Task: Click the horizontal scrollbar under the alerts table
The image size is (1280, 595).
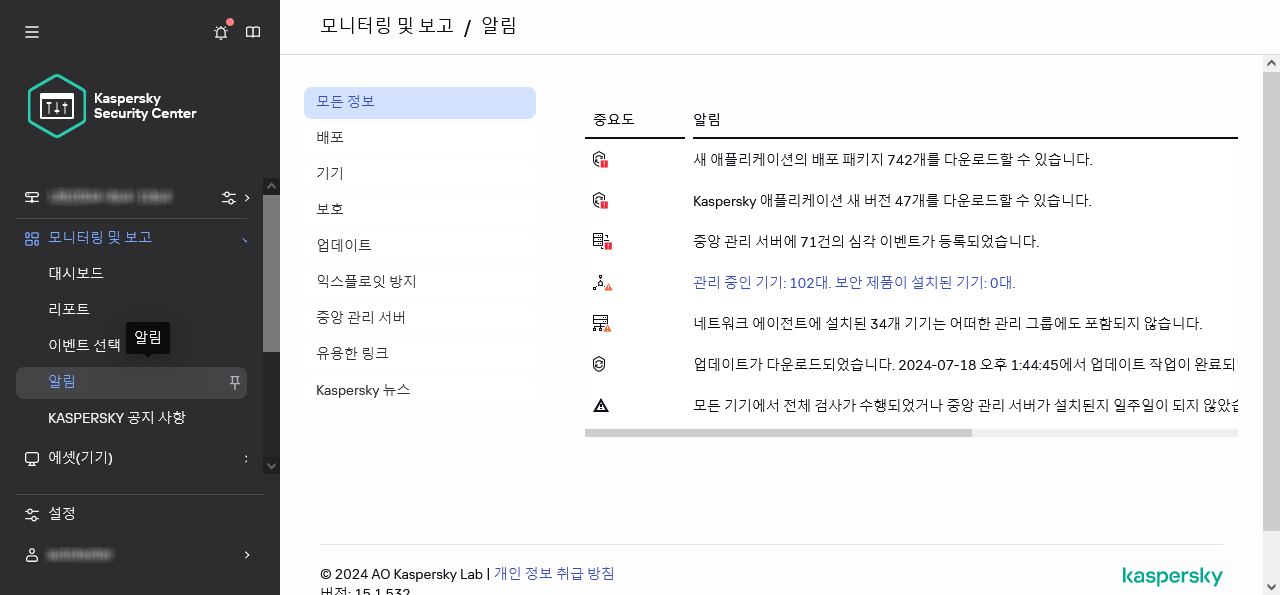Action: pyautogui.click(x=780, y=433)
